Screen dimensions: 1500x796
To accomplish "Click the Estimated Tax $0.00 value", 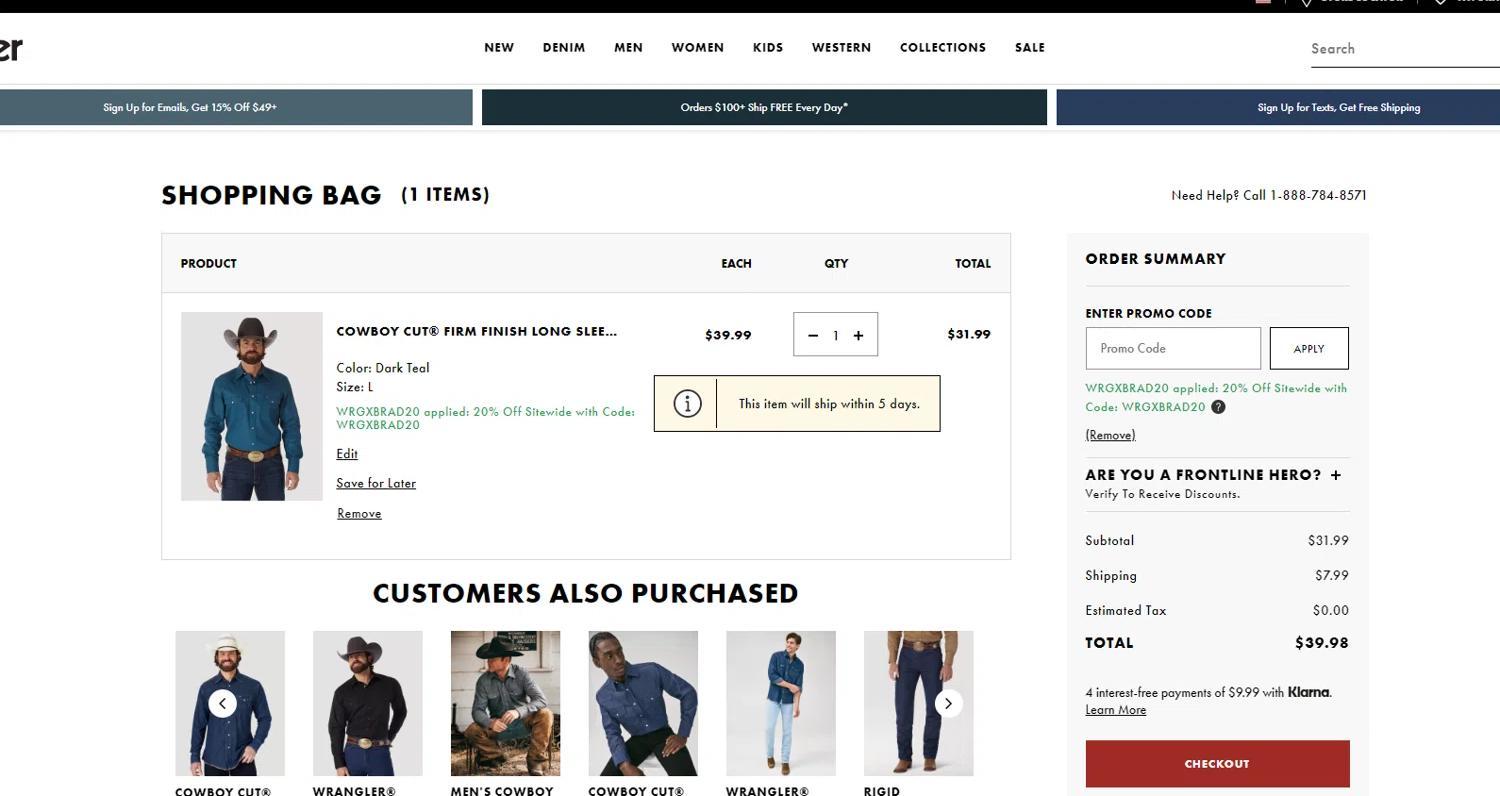I will click(x=1331, y=610).
